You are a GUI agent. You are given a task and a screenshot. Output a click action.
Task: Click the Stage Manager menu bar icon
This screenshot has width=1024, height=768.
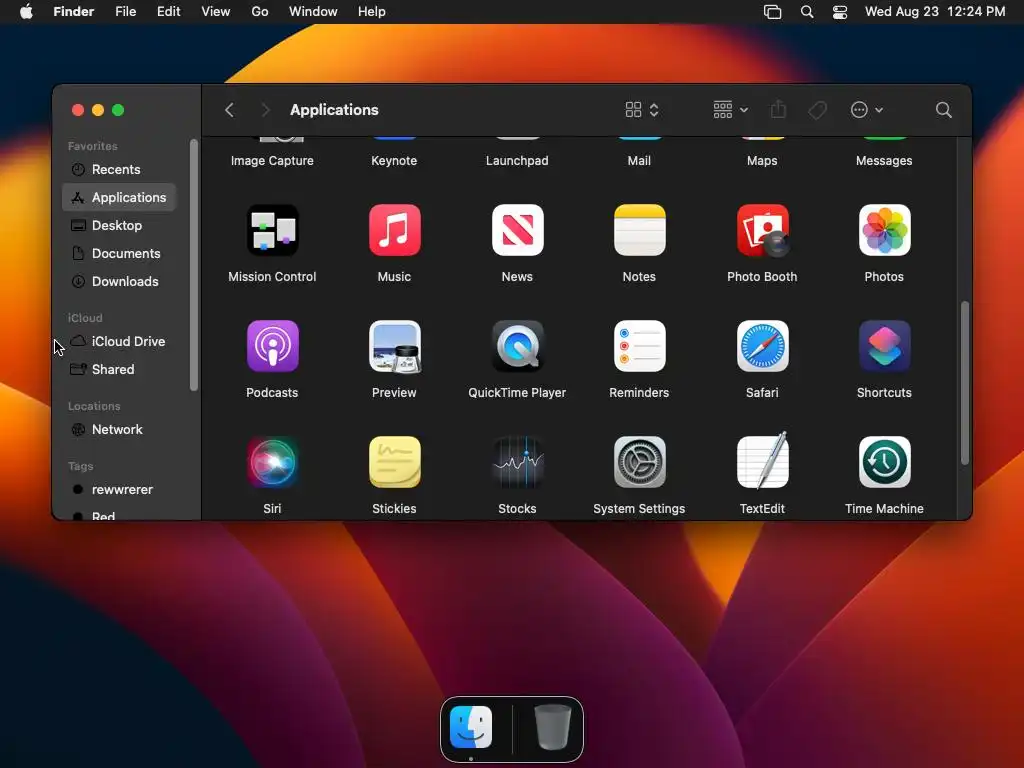(x=773, y=12)
